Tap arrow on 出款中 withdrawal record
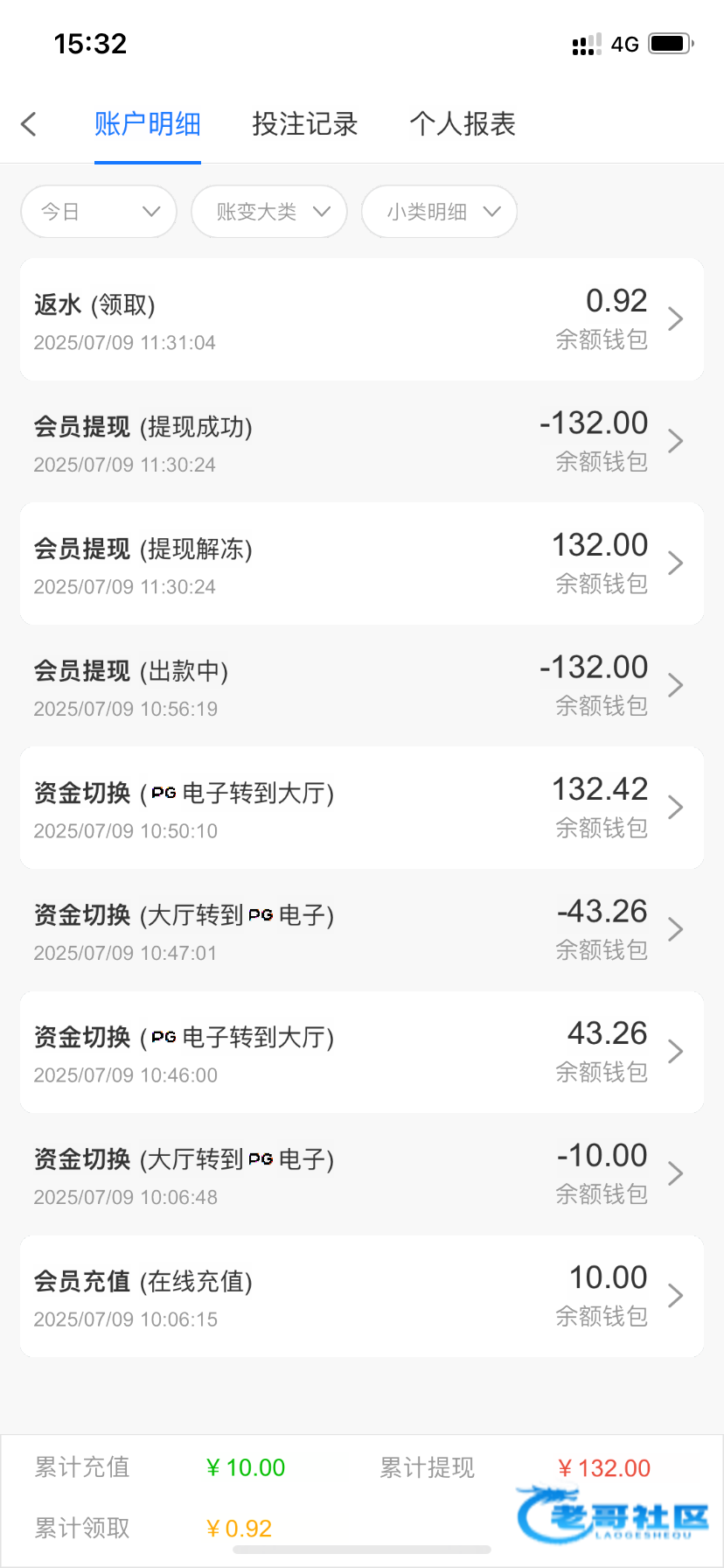The height and width of the screenshot is (1568, 724). [675, 685]
